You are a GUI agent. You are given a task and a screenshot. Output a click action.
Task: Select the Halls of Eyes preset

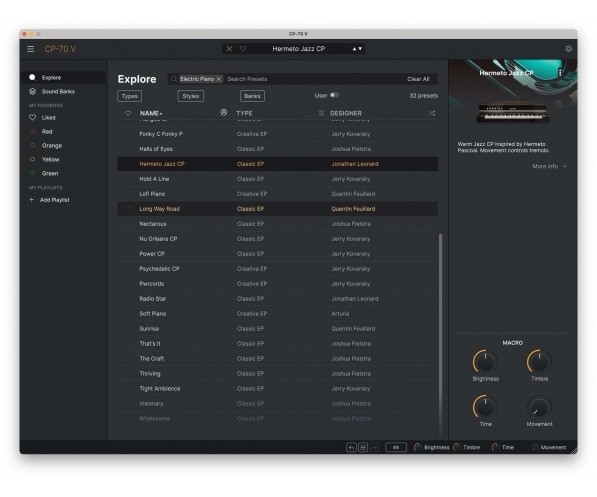point(278,149)
